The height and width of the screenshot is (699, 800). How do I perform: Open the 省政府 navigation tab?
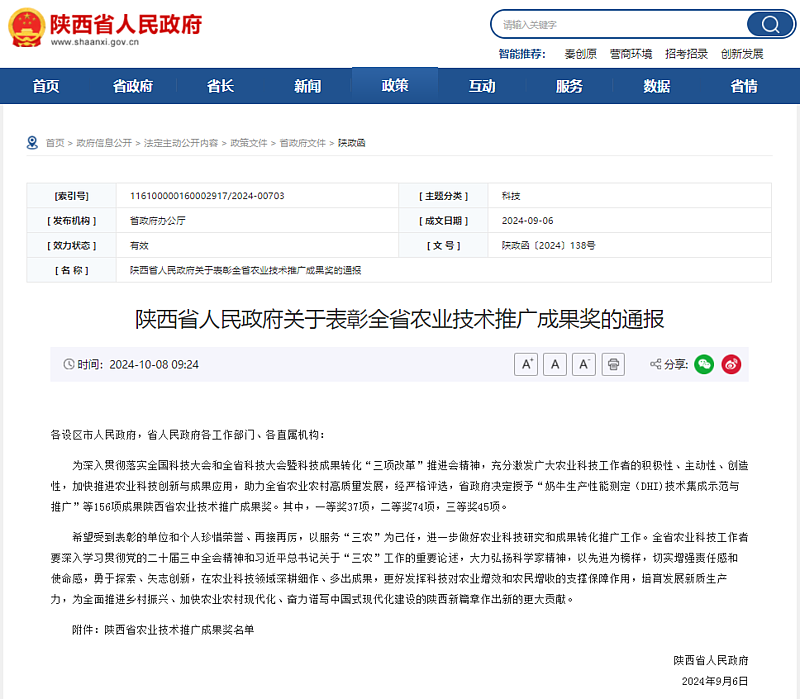(132, 87)
